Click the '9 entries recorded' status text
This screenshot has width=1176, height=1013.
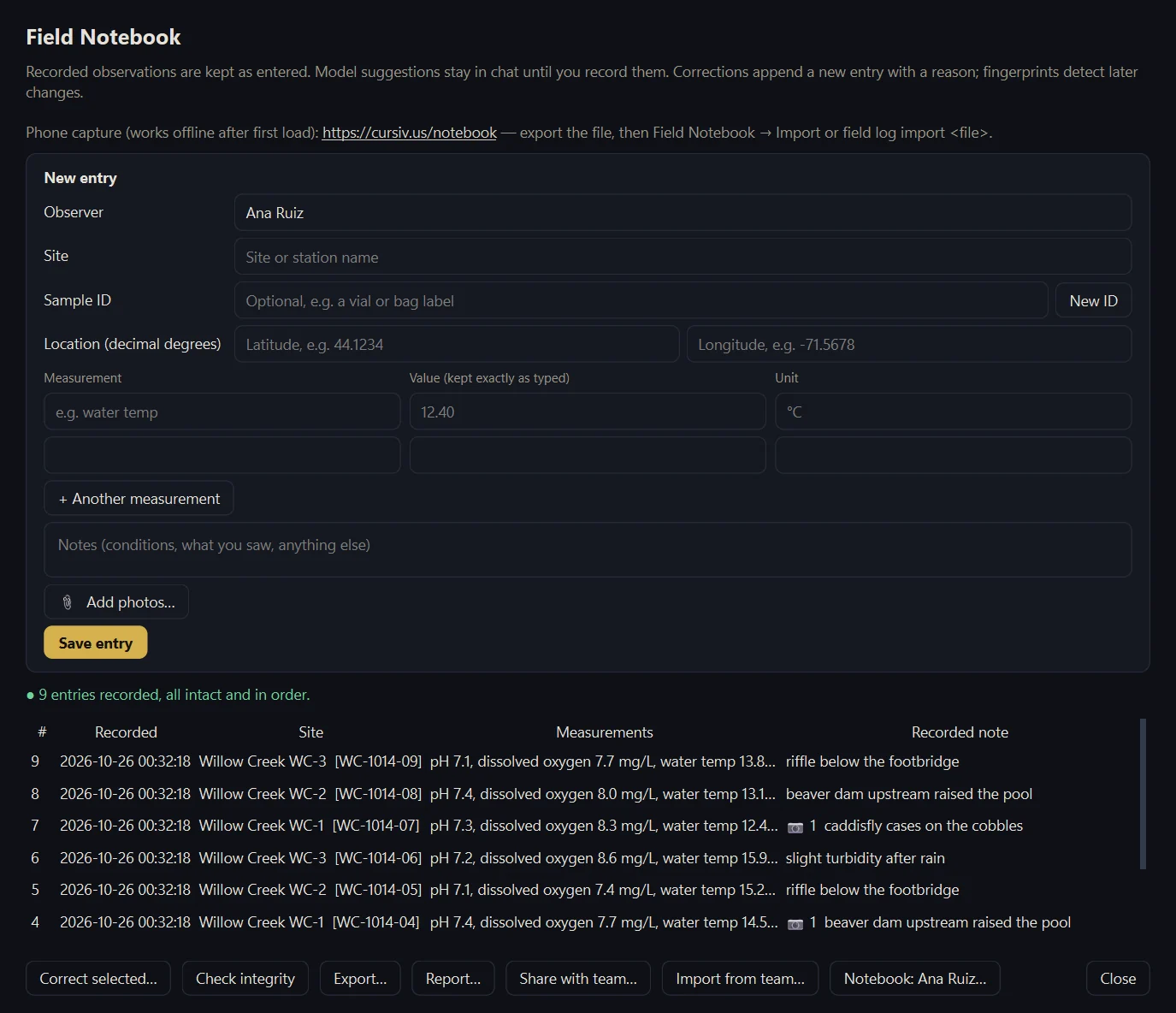point(174,695)
